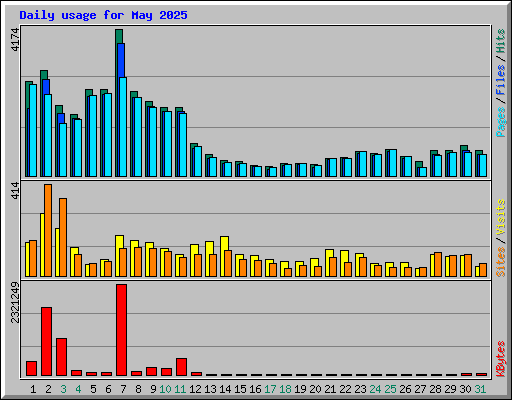Click the Files legend label
Image resolution: width=512 pixels, height=400 pixels.
[500, 80]
